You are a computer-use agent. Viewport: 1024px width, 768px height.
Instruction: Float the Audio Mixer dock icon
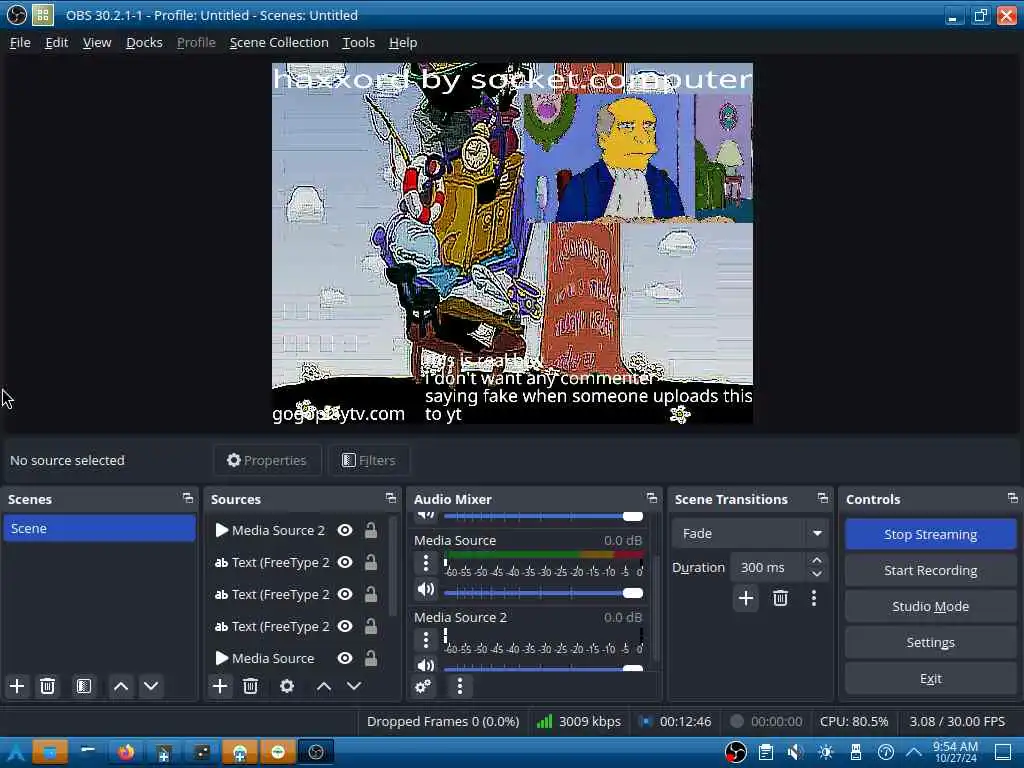652,499
